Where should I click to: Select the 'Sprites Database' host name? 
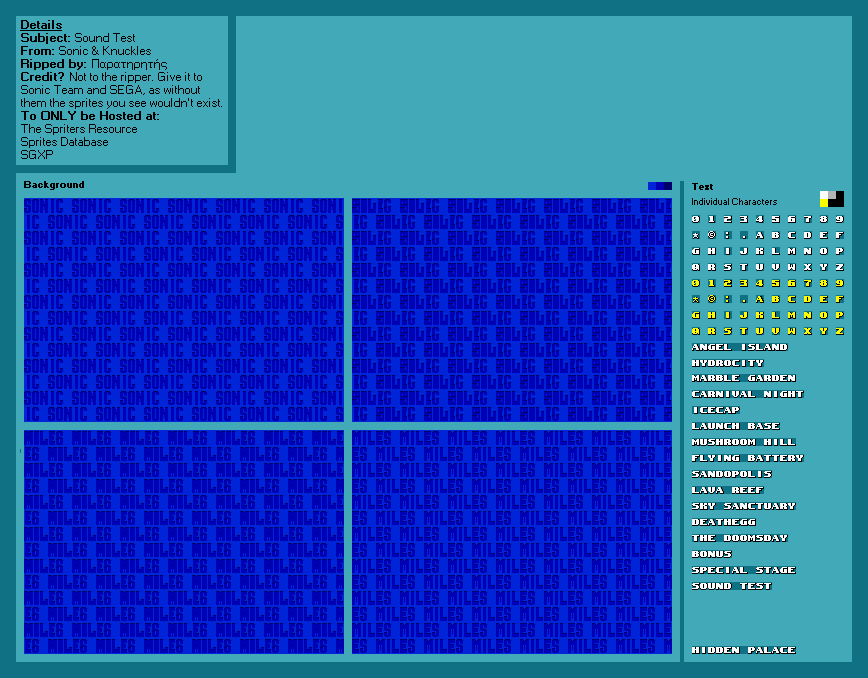coord(64,142)
